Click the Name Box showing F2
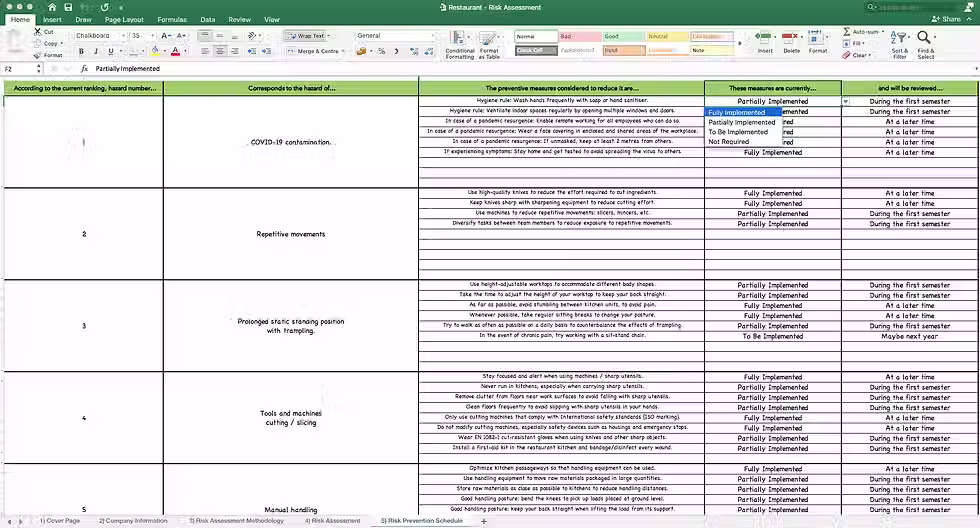The height and width of the screenshot is (528, 980). [19, 69]
